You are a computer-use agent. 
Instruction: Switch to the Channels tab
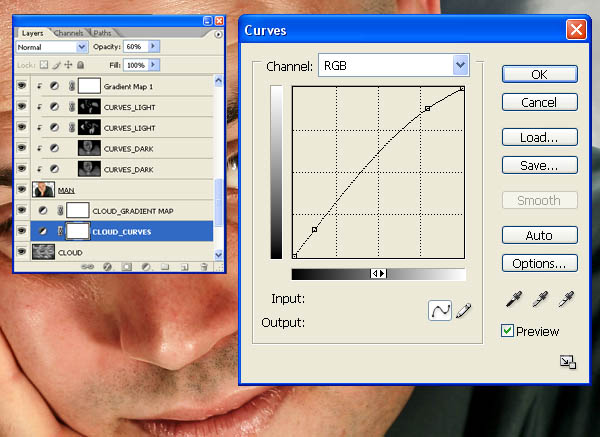[68, 33]
